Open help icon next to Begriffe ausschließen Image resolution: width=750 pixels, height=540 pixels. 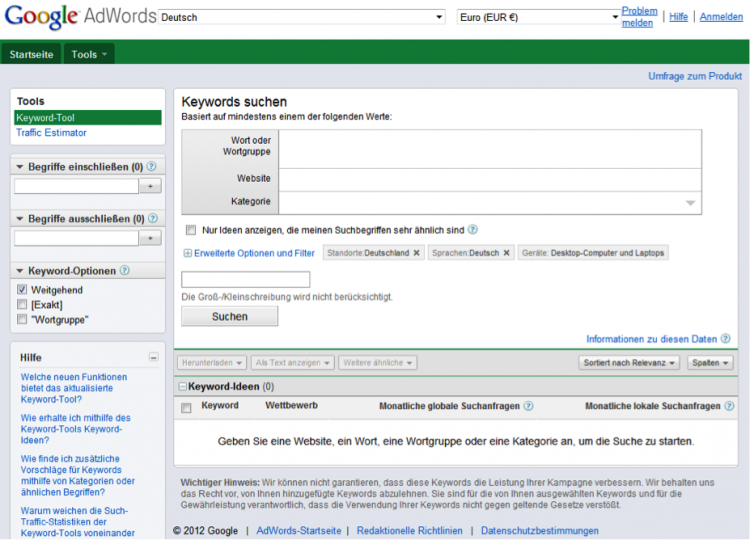pos(153,218)
